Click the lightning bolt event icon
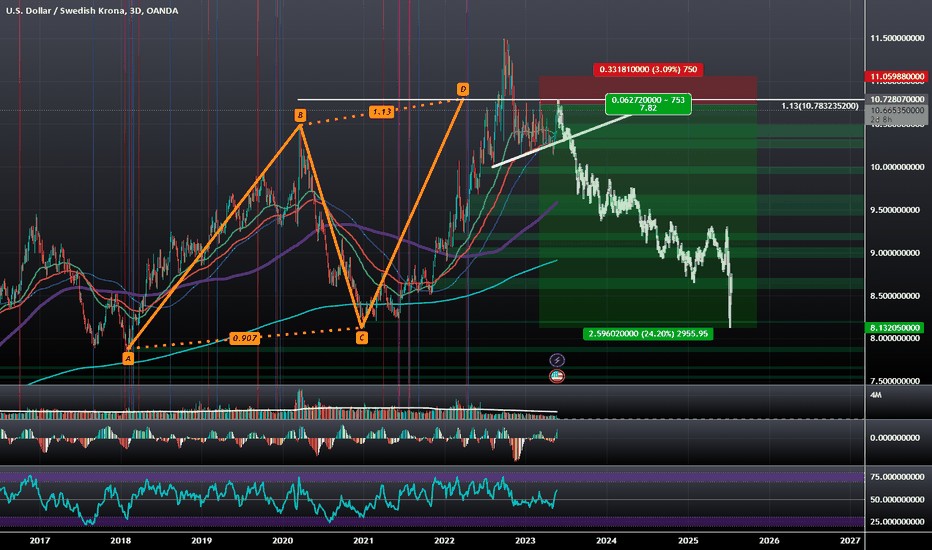This screenshot has width=932, height=550. coord(557,360)
